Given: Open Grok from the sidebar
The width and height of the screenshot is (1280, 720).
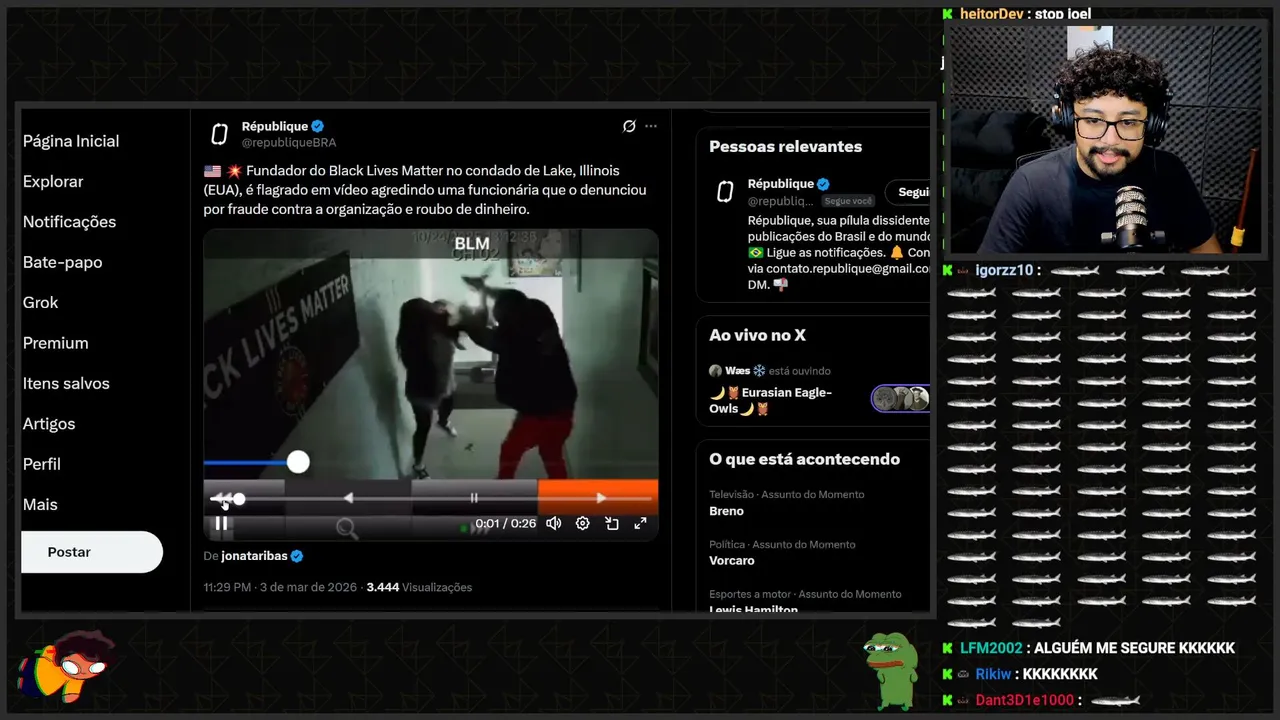Looking at the screenshot, I should [x=40, y=302].
